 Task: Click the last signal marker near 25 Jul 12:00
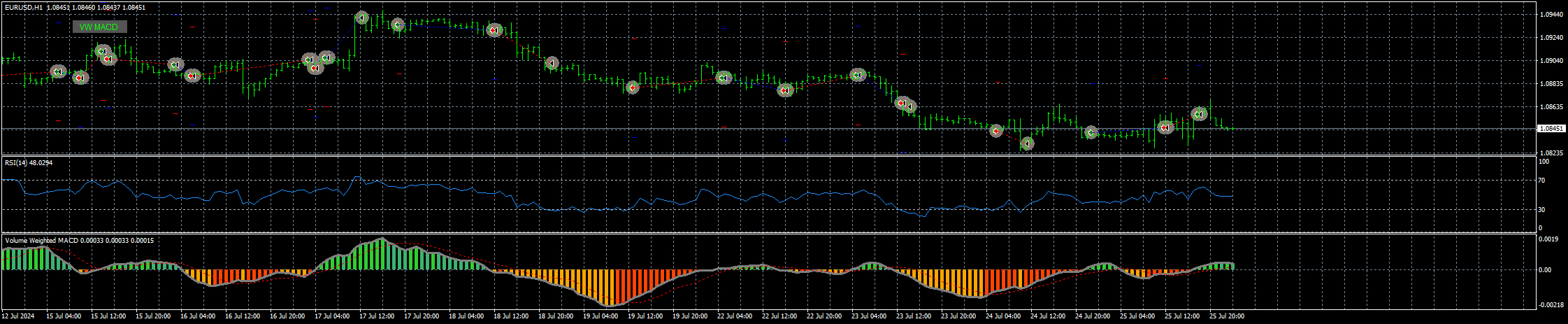pyautogui.click(x=1200, y=114)
